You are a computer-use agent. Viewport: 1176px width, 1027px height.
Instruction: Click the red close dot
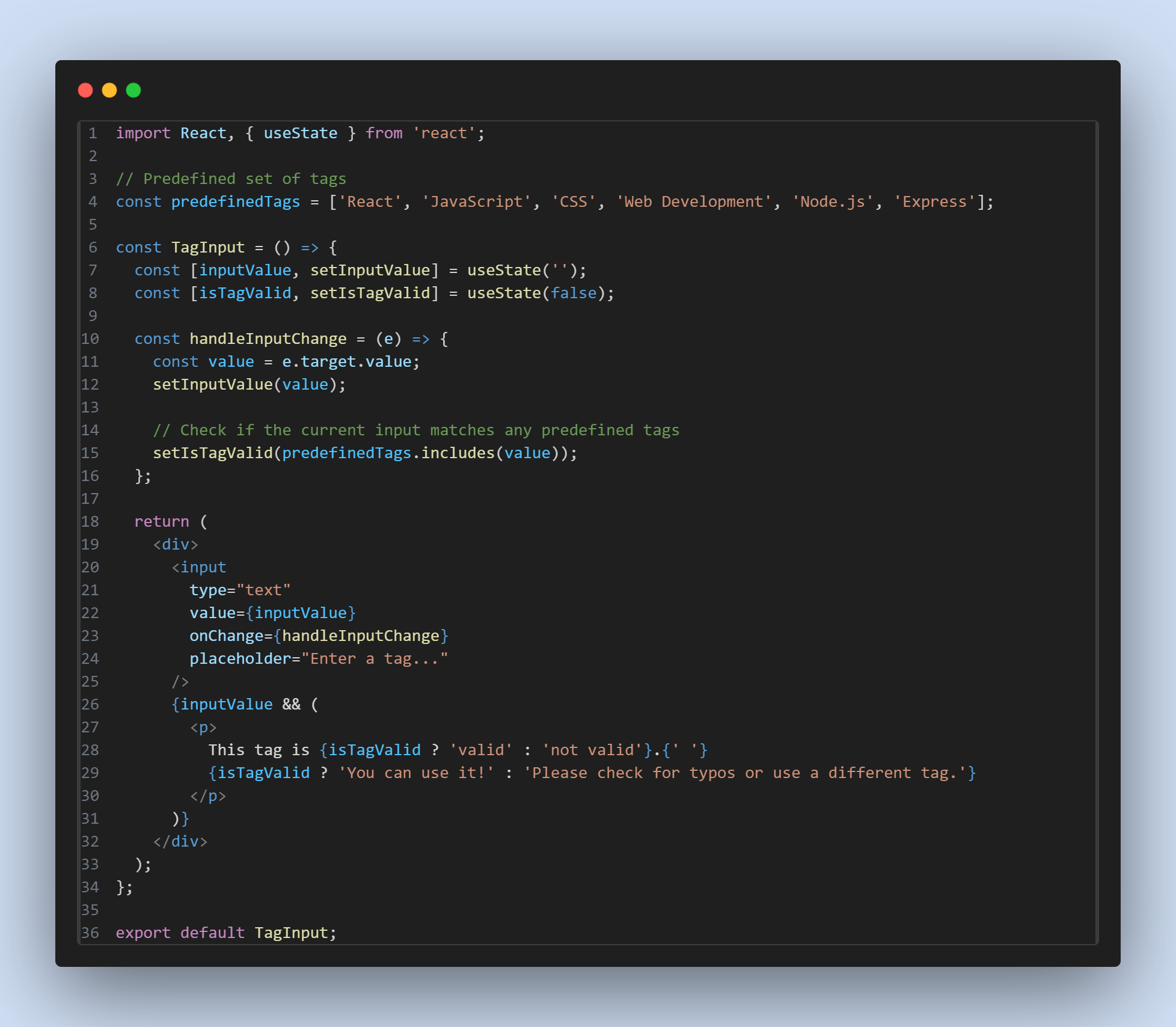85,90
